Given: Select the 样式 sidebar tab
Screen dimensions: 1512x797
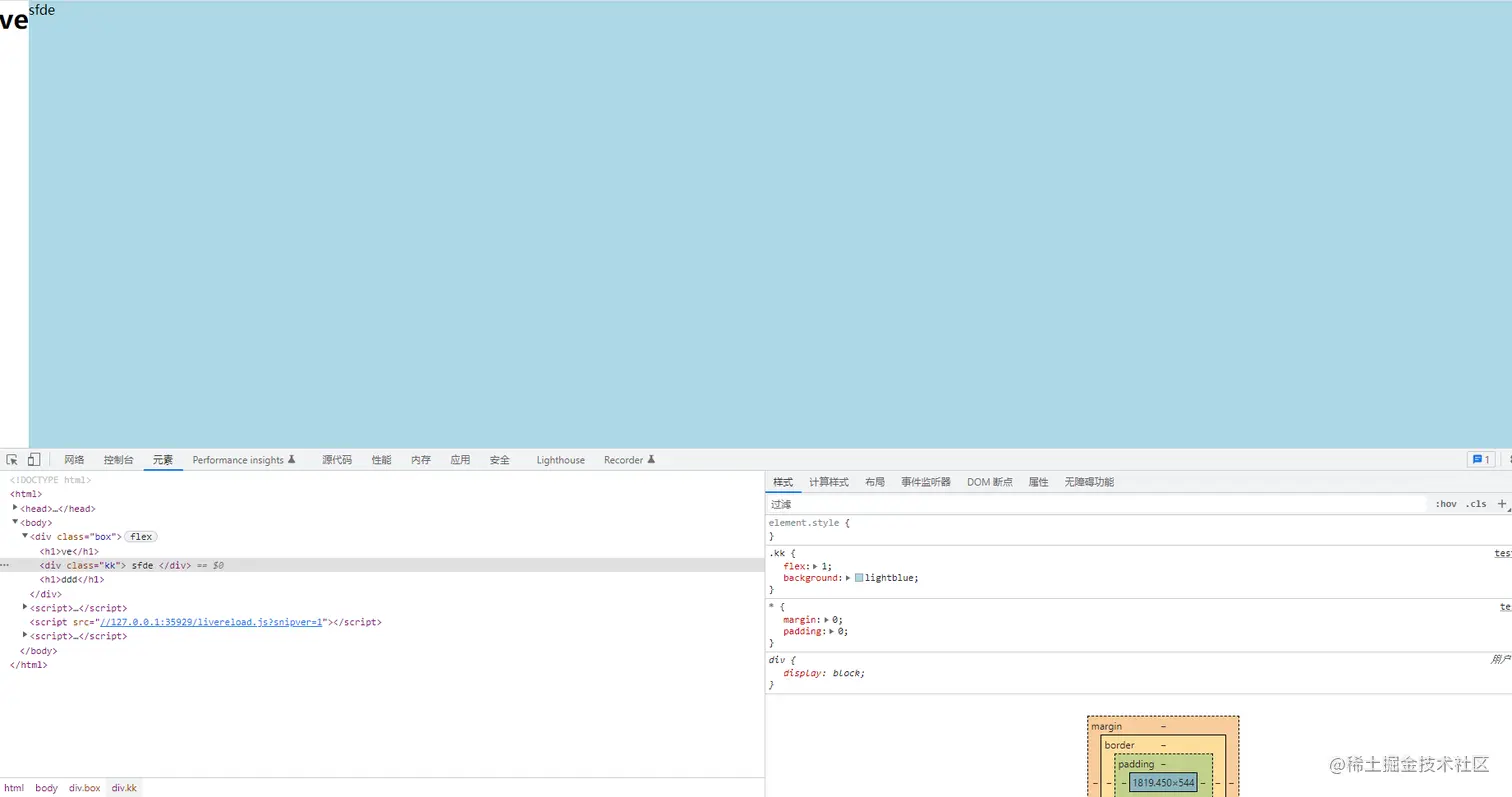Looking at the screenshot, I should pos(783,482).
